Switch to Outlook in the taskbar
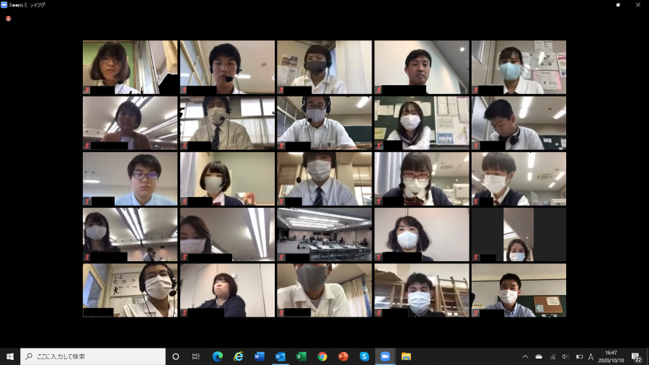Screen dimensions: 649x365 pos(280,356)
